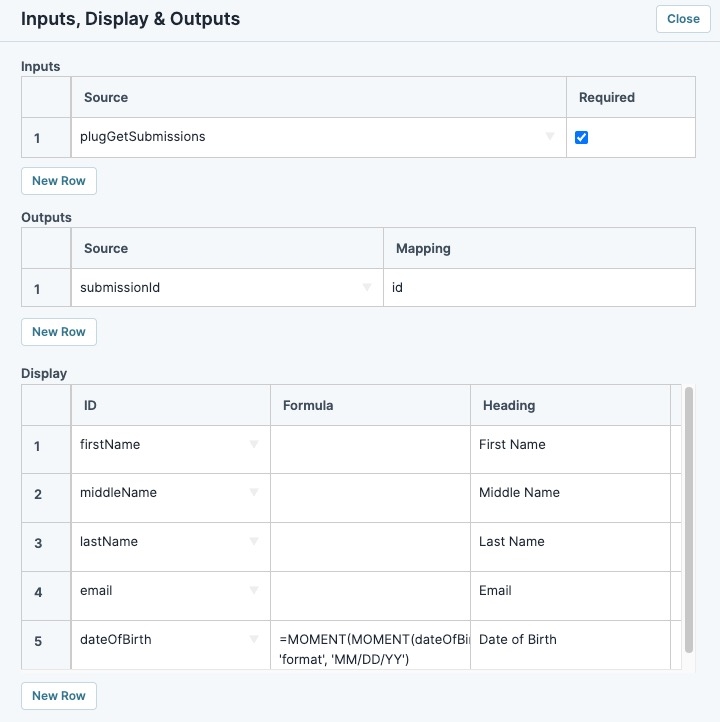This screenshot has width=720, height=722.
Task: Edit the Email heading cell
Action: [570, 596]
